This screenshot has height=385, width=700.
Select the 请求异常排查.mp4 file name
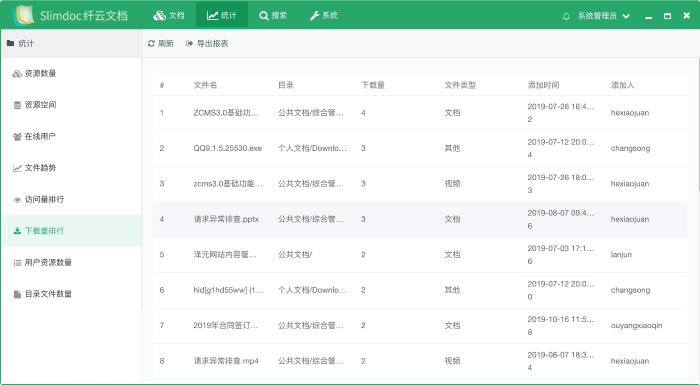click(226, 361)
